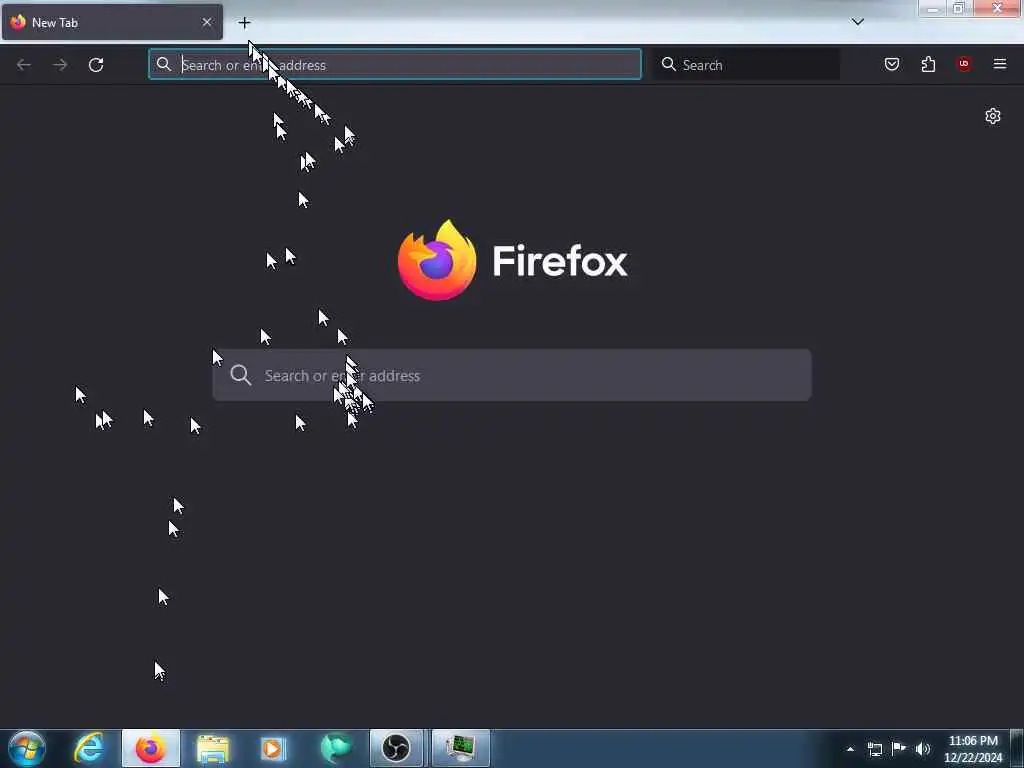This screenshot has height=768, width=1024.
Task: Switch to Firefox taskbar button
Action: [151, 748]
